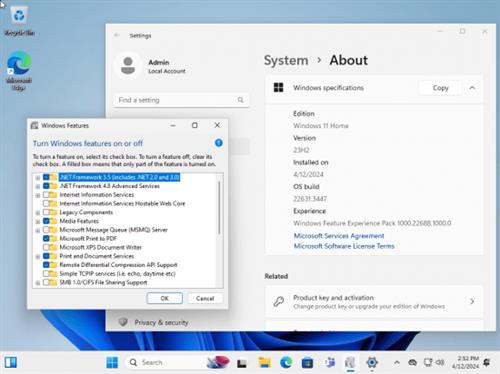This screenshot has width=500, height=374.
Task: Go to System in the breadcrumb
Action: point(286,60)
